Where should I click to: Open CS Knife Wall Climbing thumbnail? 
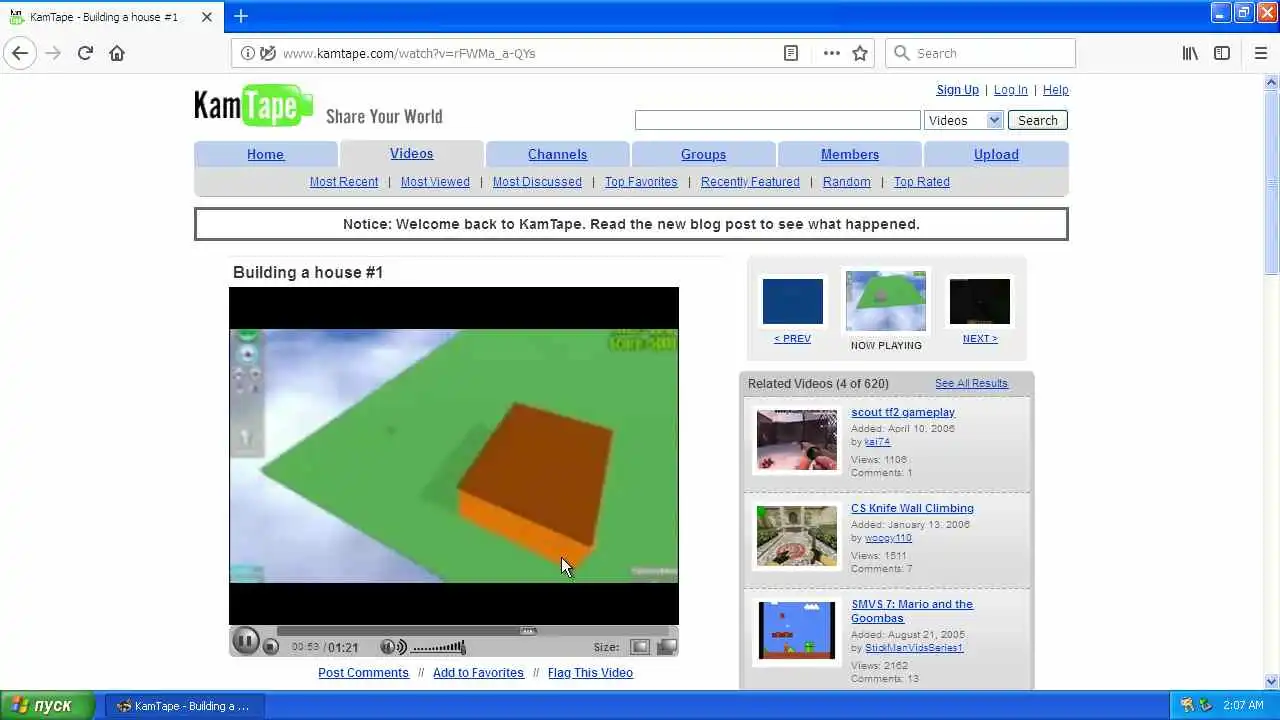pos(796,536)
